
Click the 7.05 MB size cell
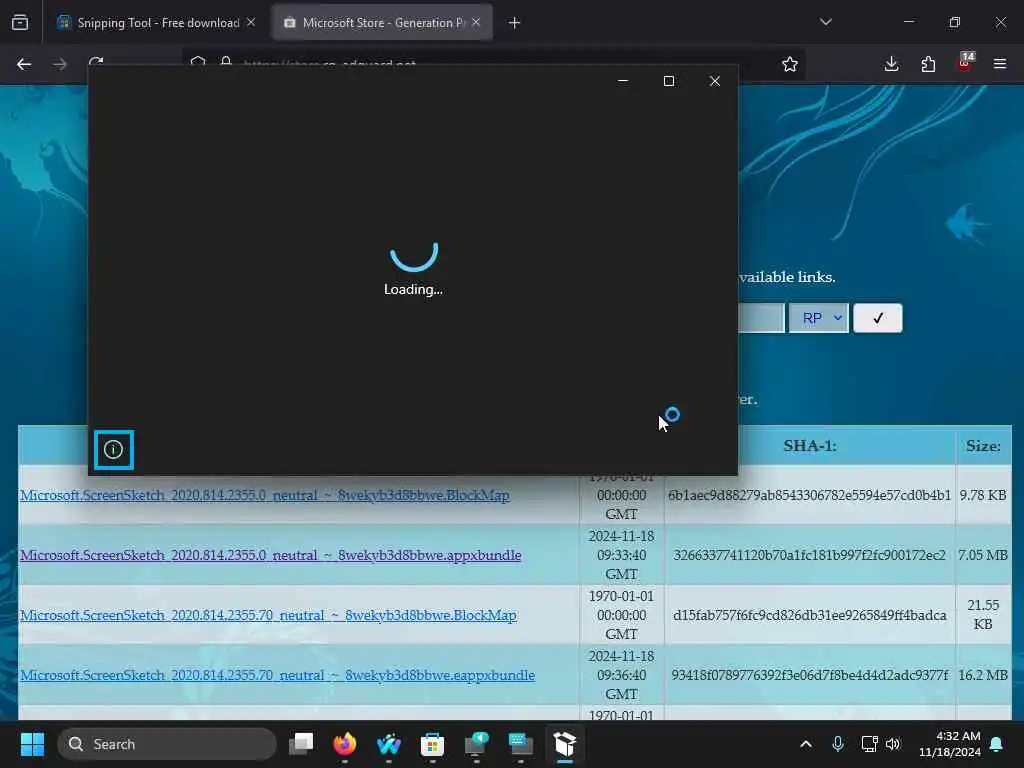(x=983, y=555)
